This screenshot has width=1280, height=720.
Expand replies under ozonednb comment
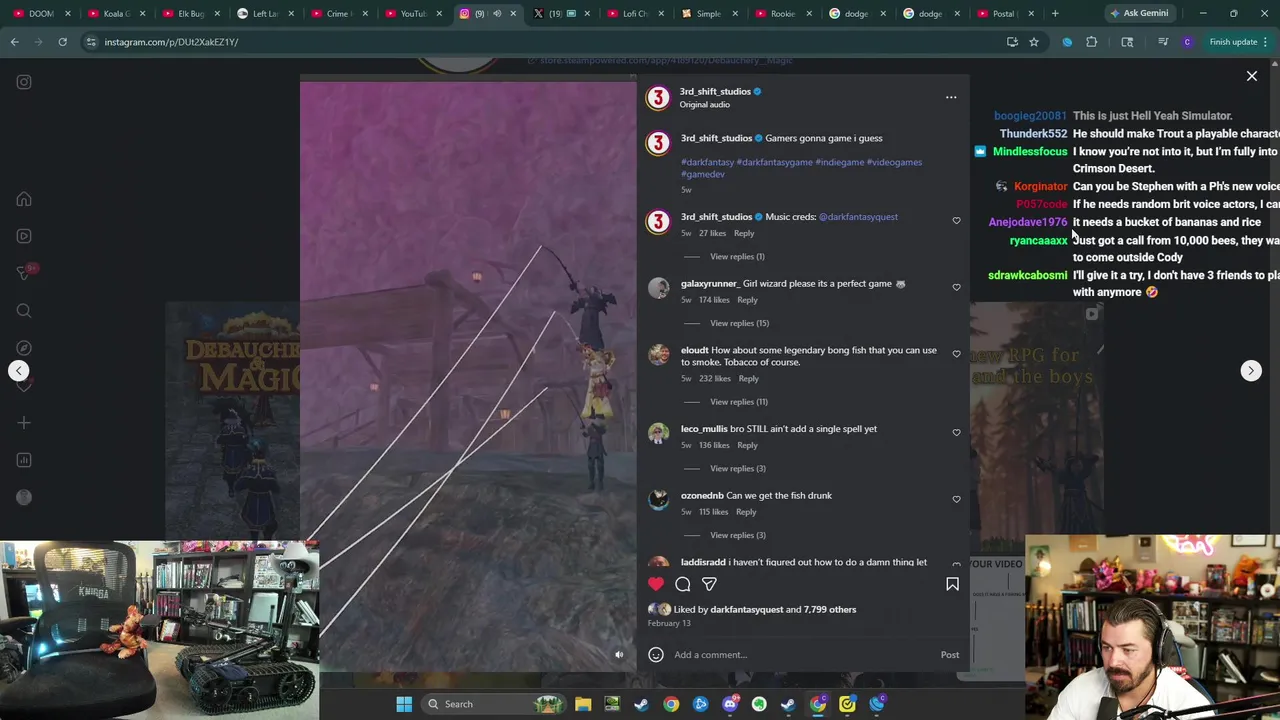click(x=737, y=536)
